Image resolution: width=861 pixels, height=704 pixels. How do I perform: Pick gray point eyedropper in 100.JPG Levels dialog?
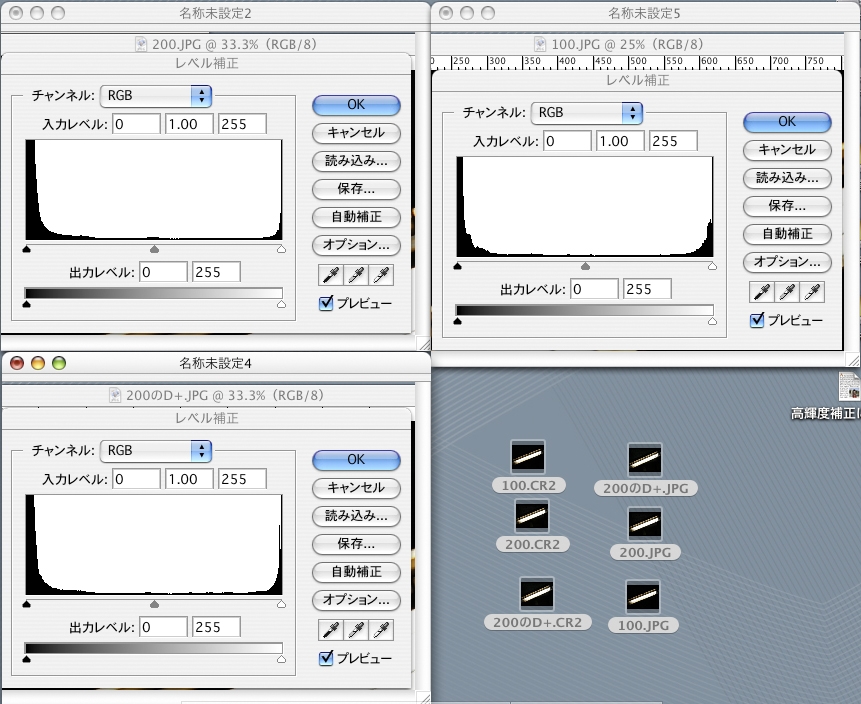[787, 292]
